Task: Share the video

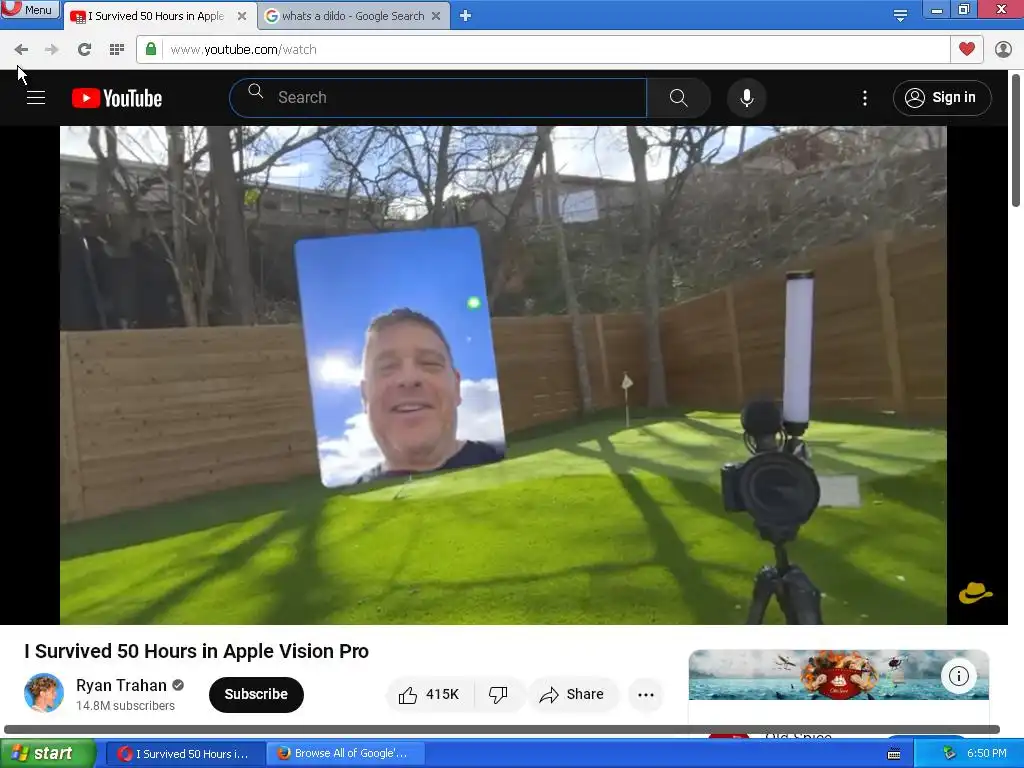Action: (x=571, y=695)
